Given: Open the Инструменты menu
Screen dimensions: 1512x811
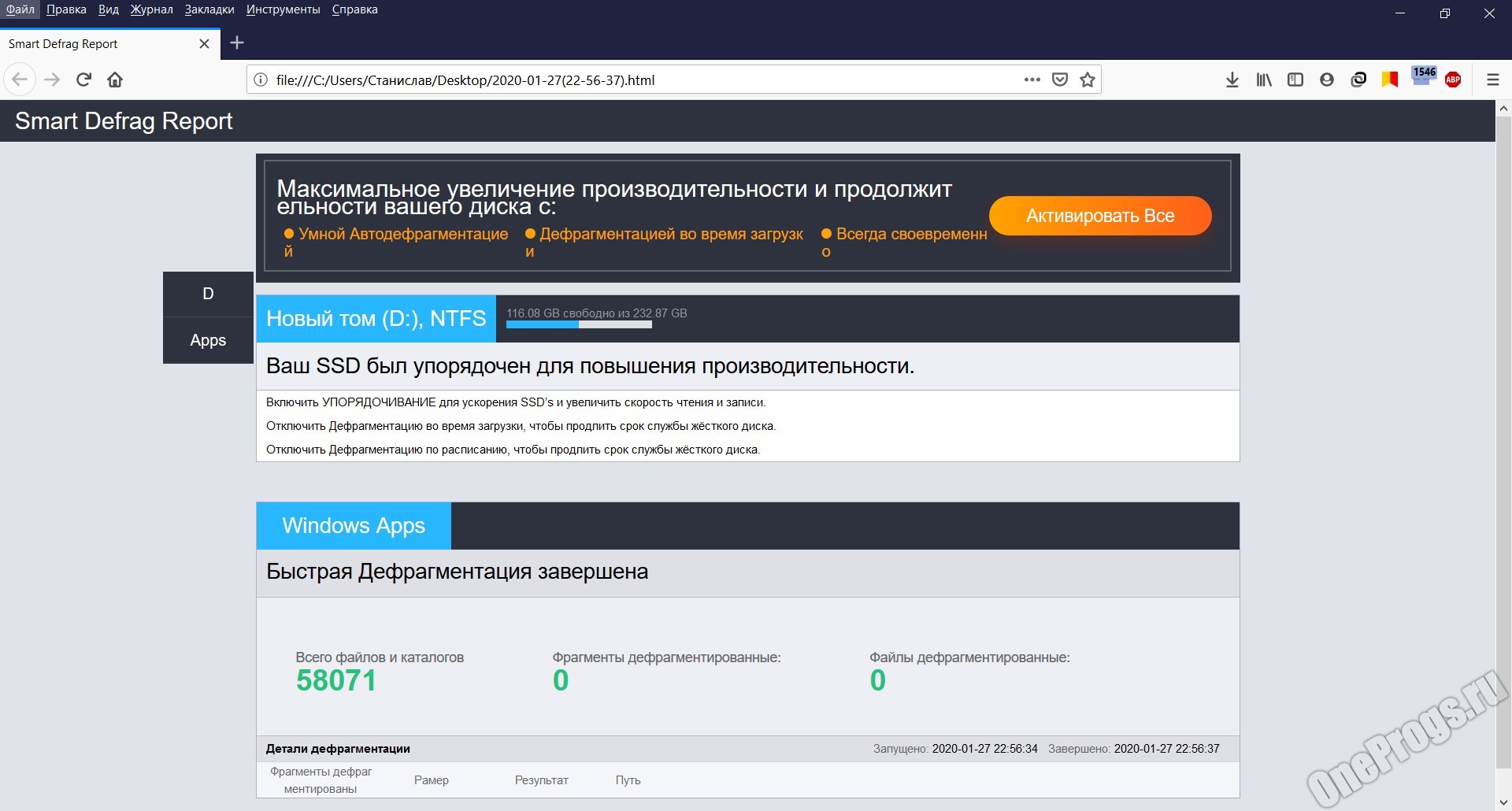Looking at the screenshot, I should pyautogui.click(x=283, y=9).
